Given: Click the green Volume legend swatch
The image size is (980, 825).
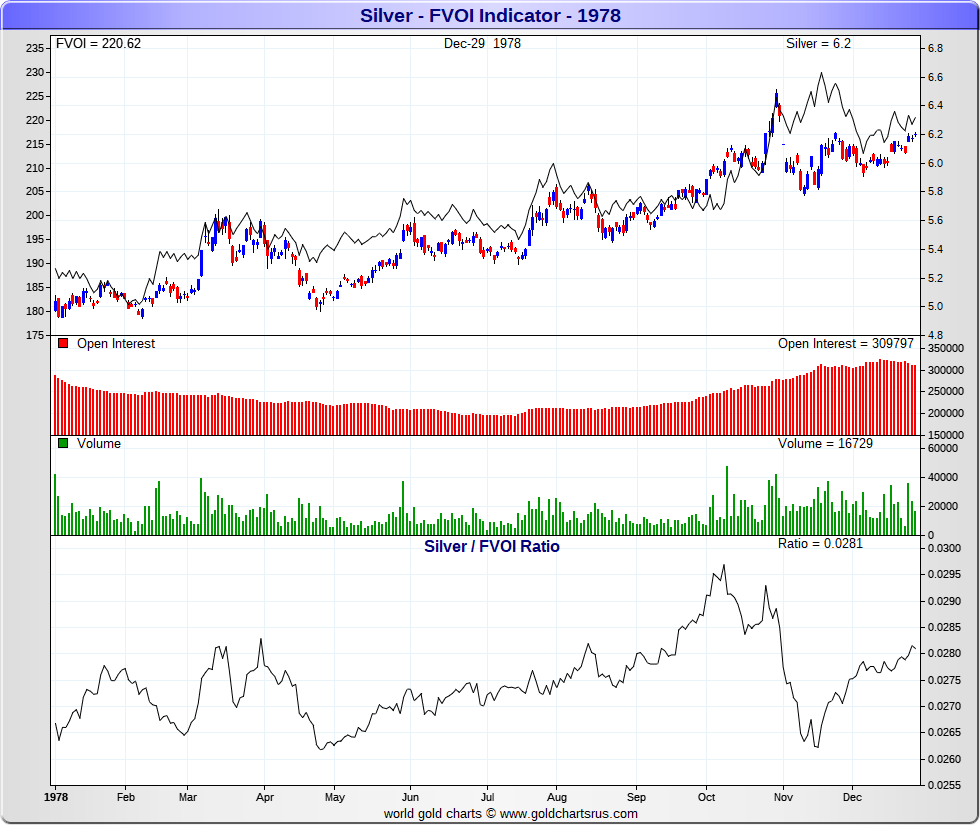Looking at the screenshot, I should point(62,443).
